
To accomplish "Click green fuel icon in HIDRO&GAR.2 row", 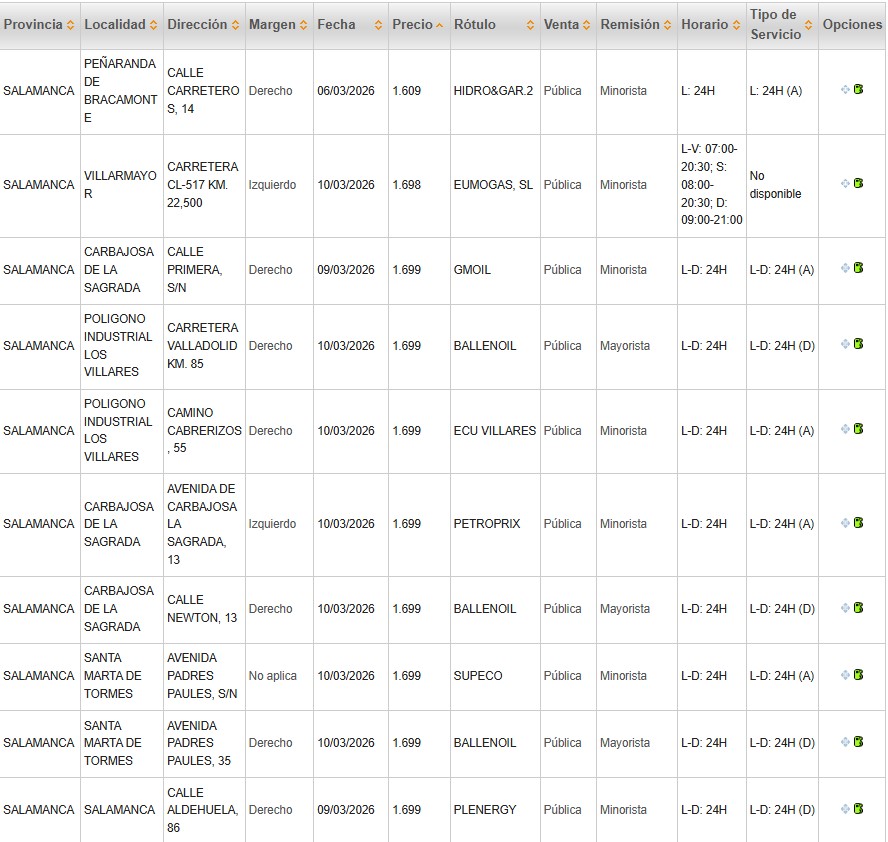I will pyautogui.click(x=859, y=90).
